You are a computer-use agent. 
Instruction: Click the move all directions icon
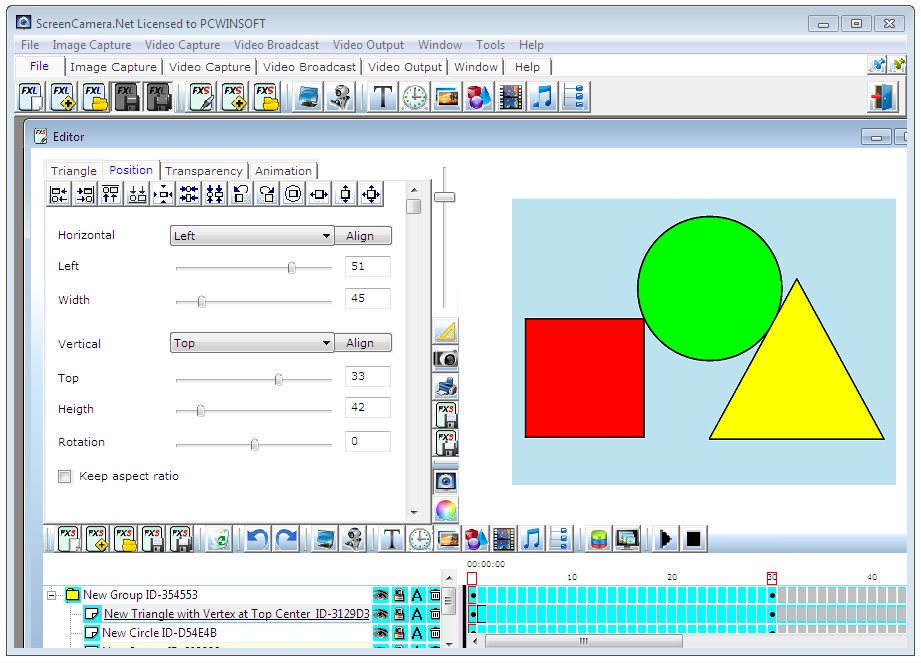[371, 194]
